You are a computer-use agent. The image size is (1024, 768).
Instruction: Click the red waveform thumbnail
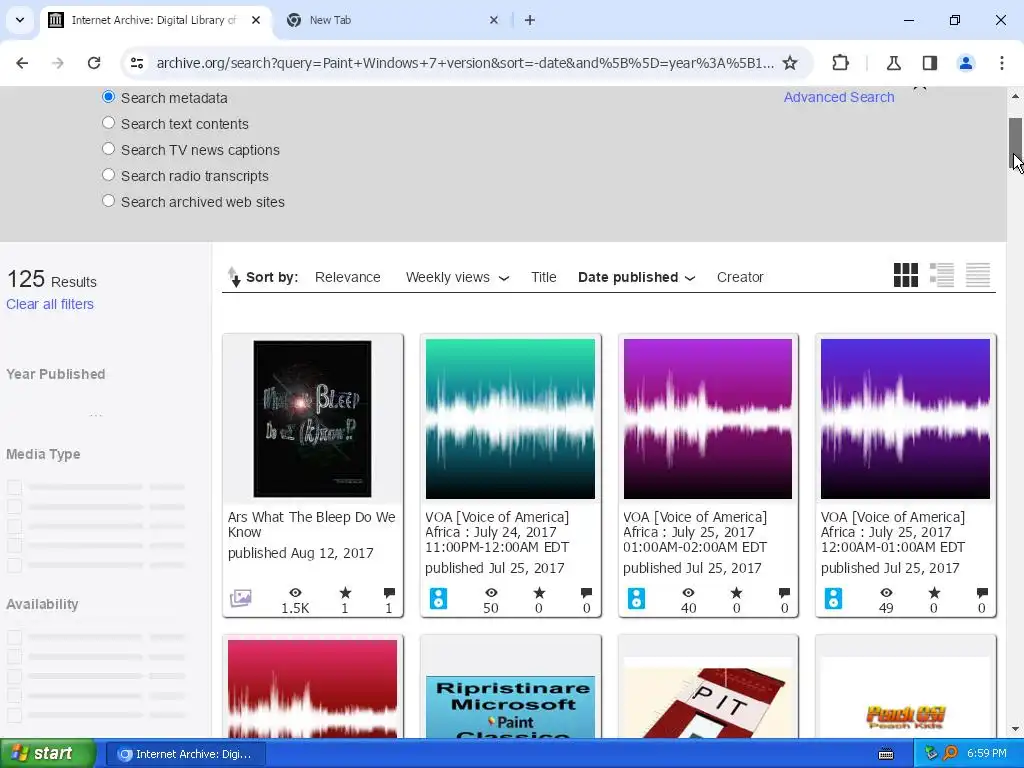[x=312, y=689]
